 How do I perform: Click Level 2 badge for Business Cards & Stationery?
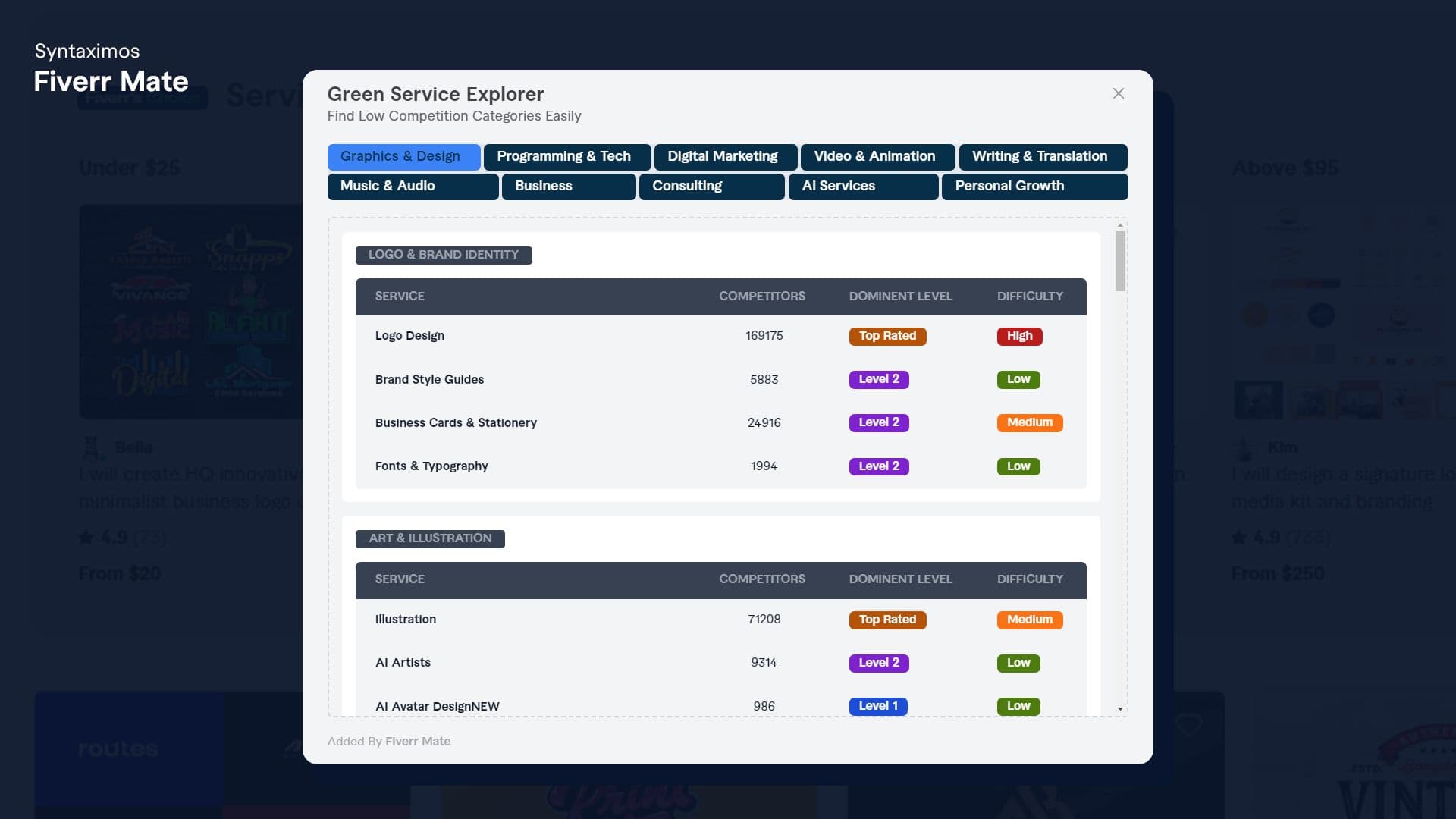(x=879, y=422)
